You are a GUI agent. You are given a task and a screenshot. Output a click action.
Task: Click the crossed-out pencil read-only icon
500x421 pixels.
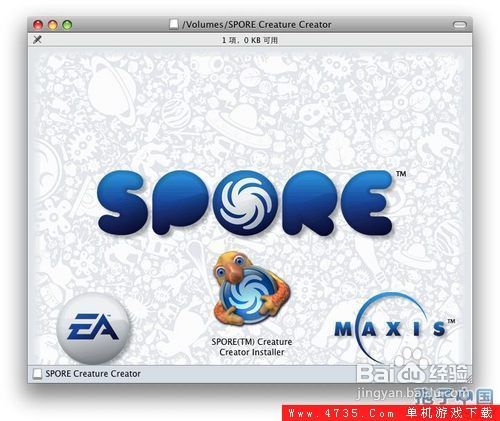click(x=37, y=40)
